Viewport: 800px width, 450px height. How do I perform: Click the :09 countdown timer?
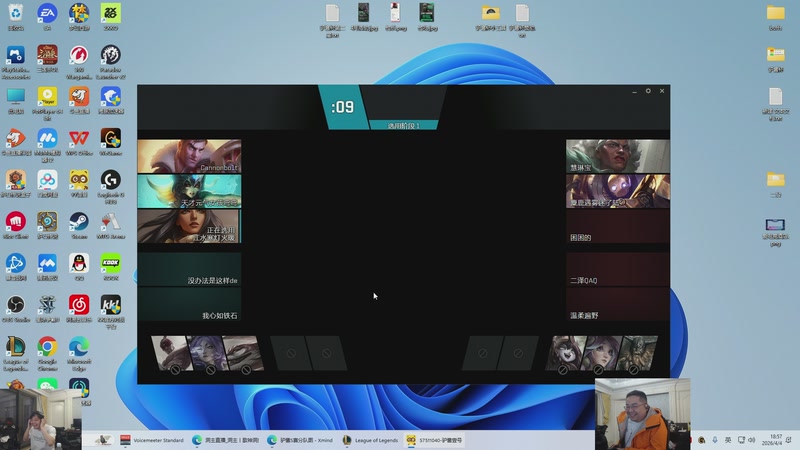[342, 107]
